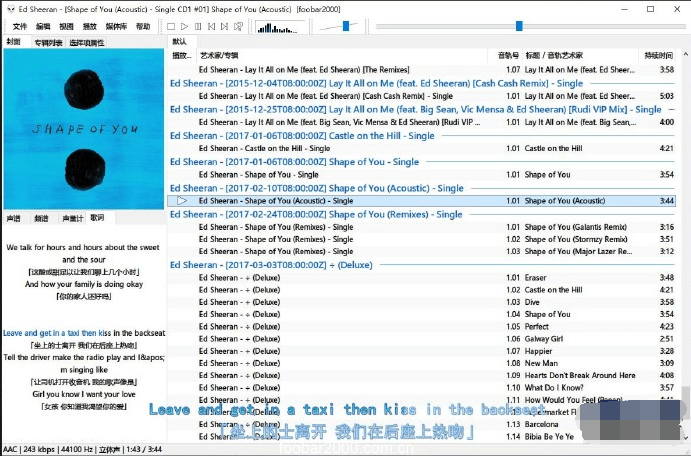Select the What Do I Know? track
The height and width of the screenshot is (456, 691).
coord(422,388)
